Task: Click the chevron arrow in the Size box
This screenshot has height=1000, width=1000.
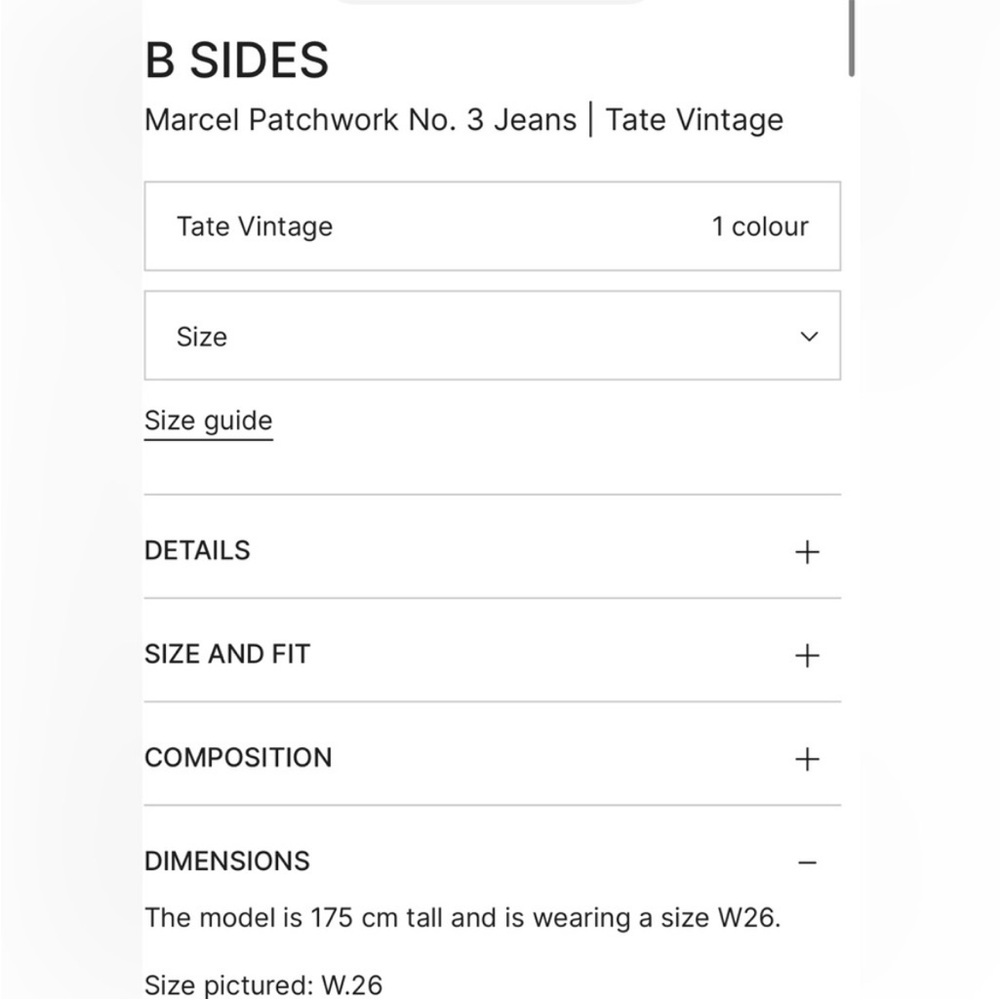Action: pyautogui.click(x=810, y=337)
